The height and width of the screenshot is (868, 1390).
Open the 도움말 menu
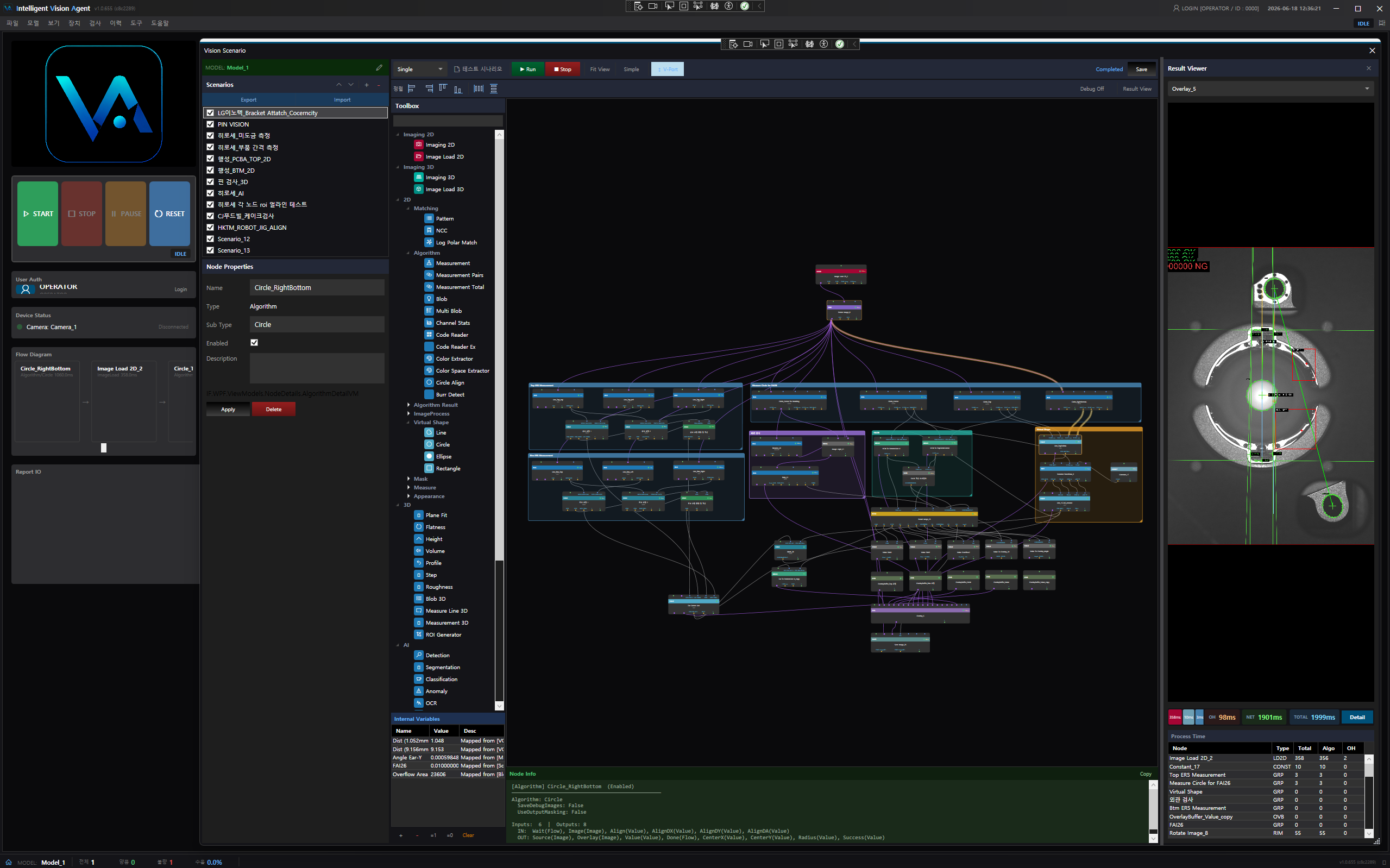(160, 23)
